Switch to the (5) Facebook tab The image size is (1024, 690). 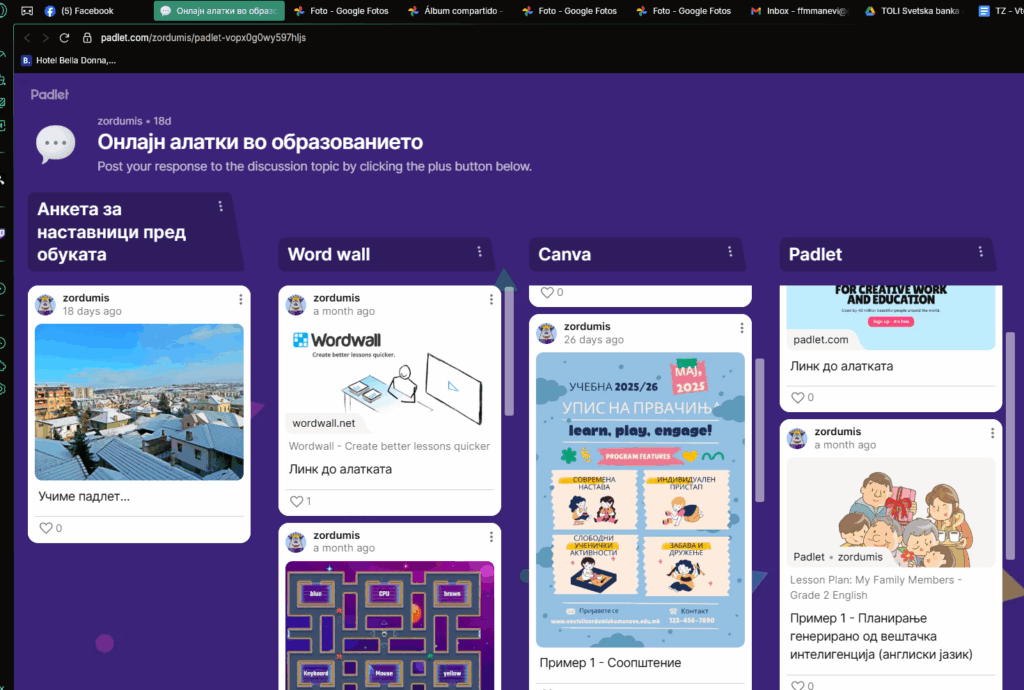pos(79,11)
